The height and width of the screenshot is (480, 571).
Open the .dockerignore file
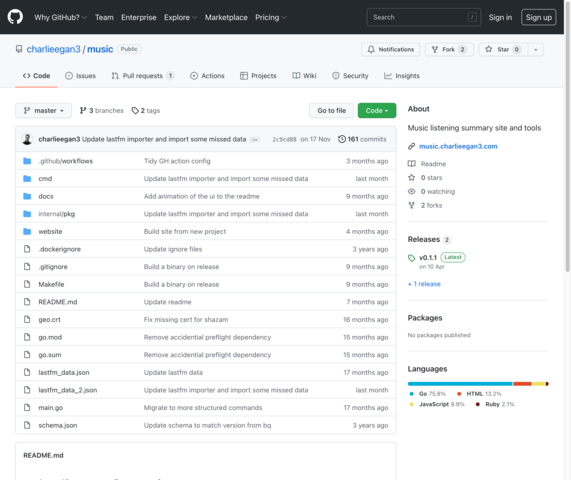coord(60,249)
